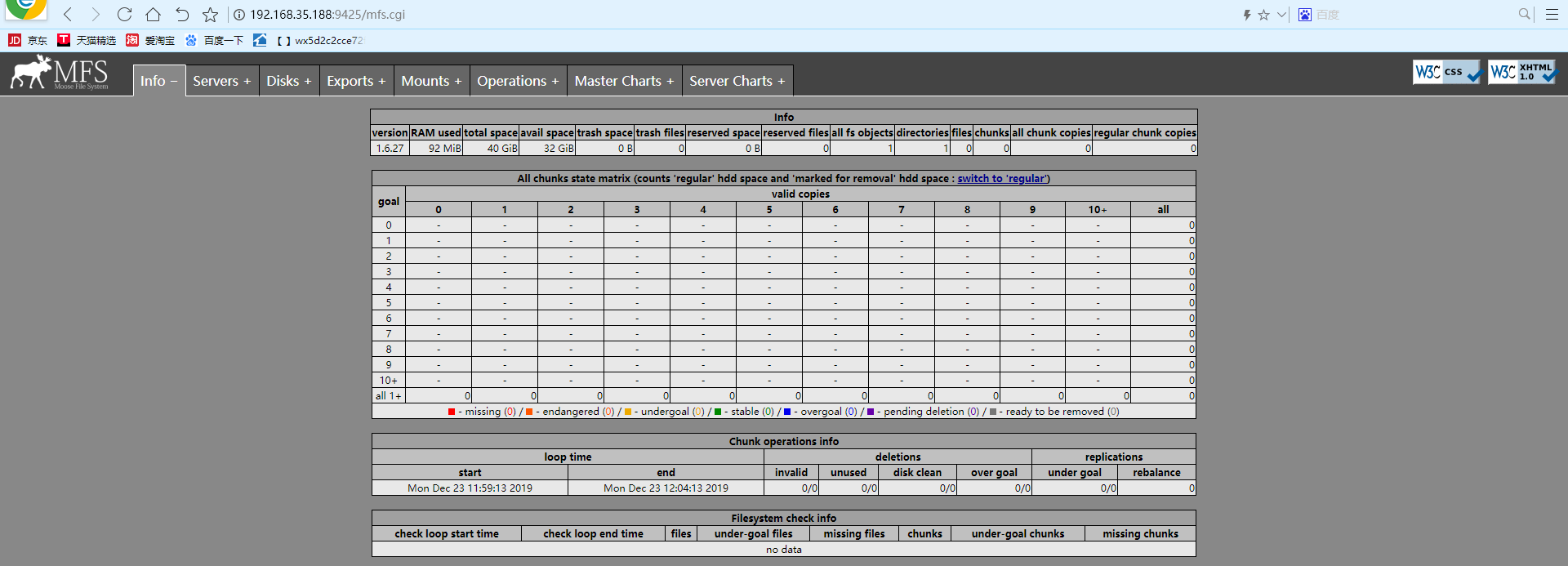Open the 百度一下 bookmark

214,40
